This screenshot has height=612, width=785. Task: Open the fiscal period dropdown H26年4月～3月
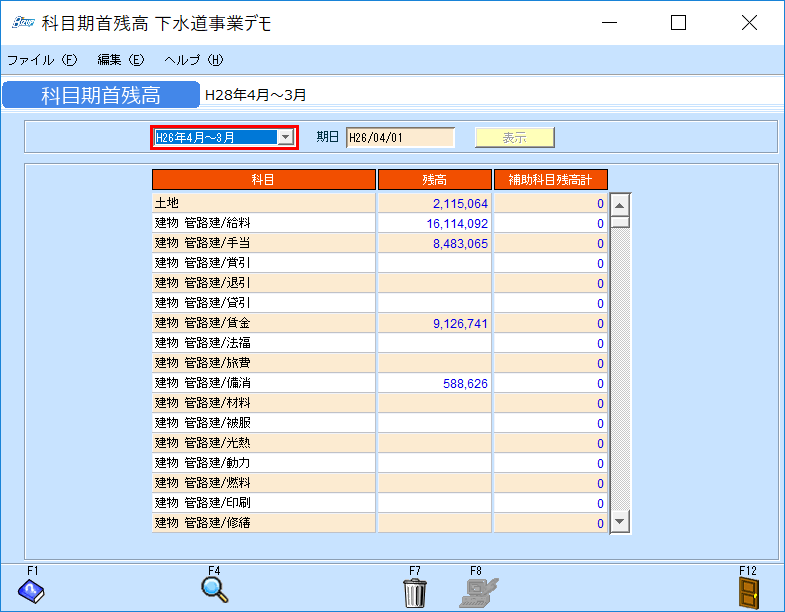[x=285, y=137]
